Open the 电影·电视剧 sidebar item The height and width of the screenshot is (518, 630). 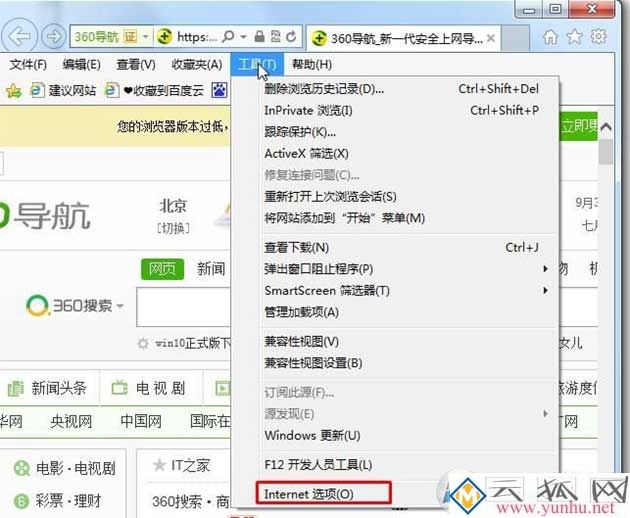tap(64, 468)
